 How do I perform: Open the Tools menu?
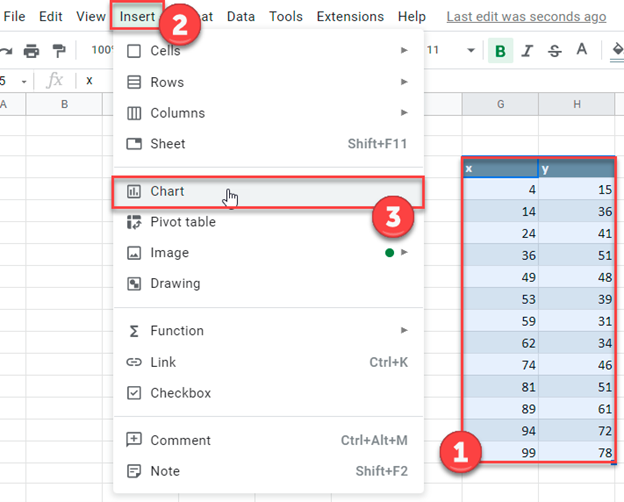coord(286,17)
